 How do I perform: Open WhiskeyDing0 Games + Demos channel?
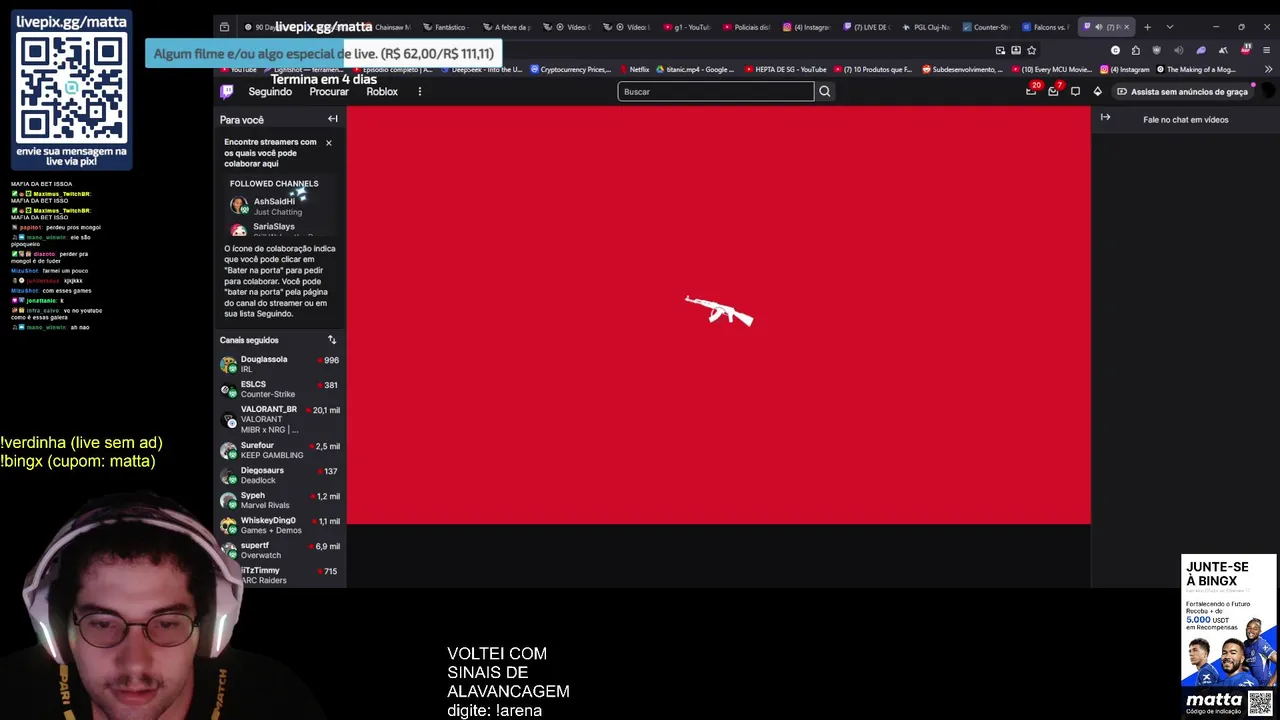coord(280,525)
